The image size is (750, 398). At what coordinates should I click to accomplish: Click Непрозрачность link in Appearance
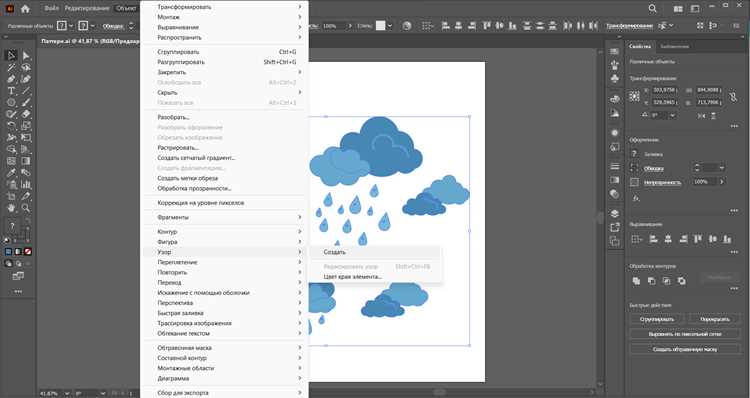pos(662,182)
